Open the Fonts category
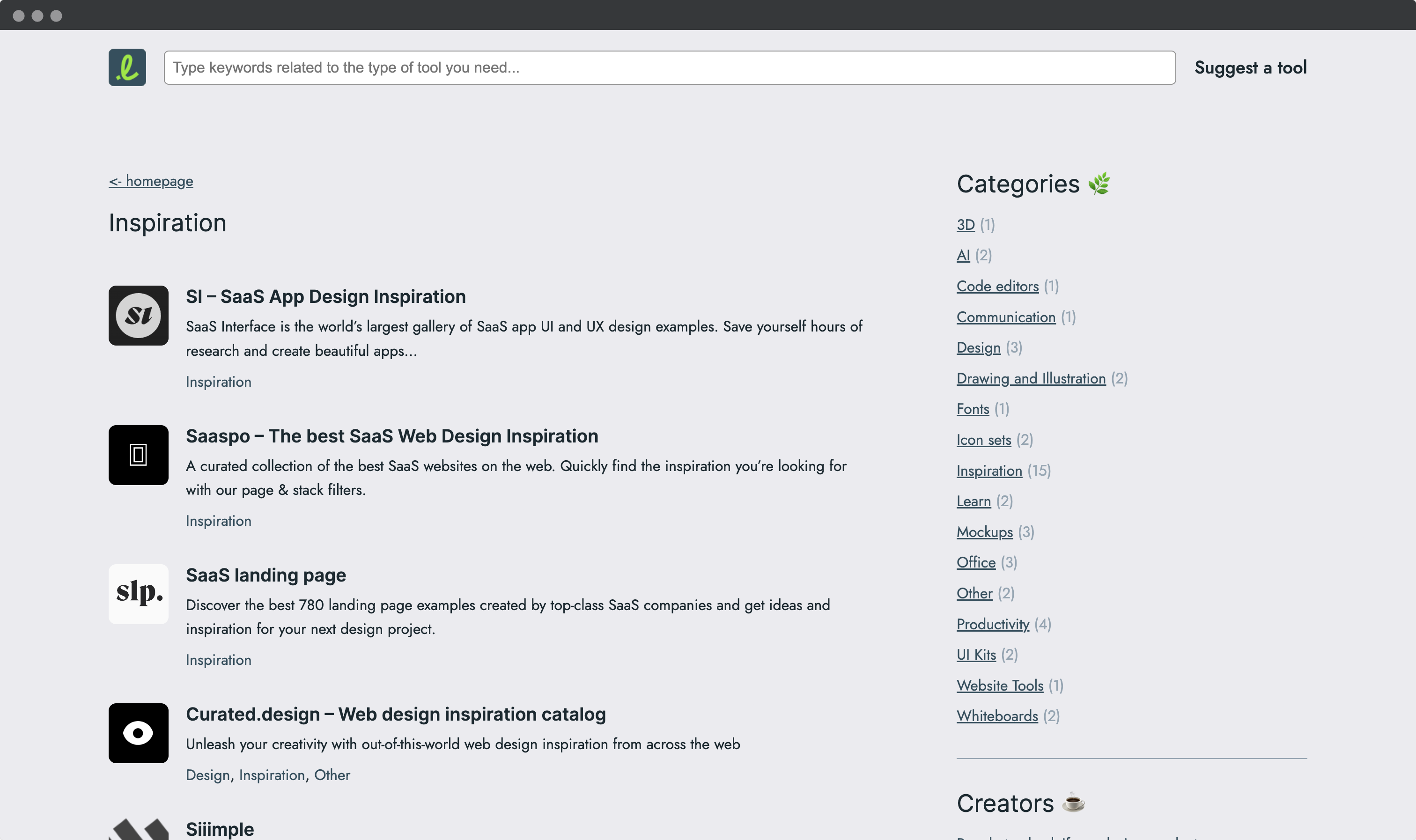The width and height of the screenshot is (1416, 840). (x=973, y=409)
